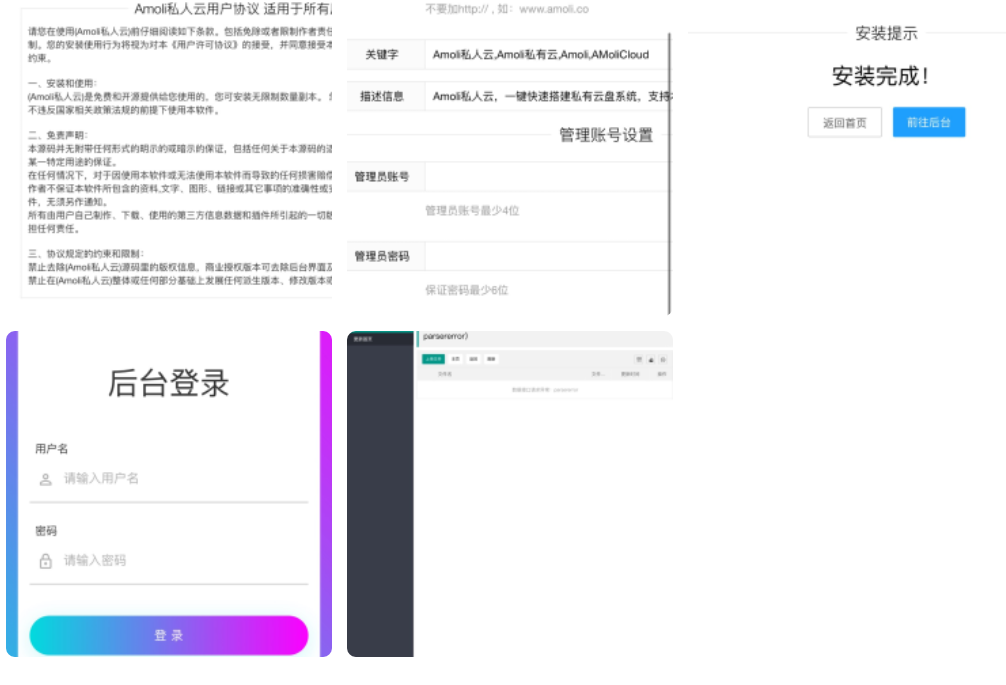1006x685 pixels.
Task: Click the user icon beside the username field
Action: [x=45, y=479]
